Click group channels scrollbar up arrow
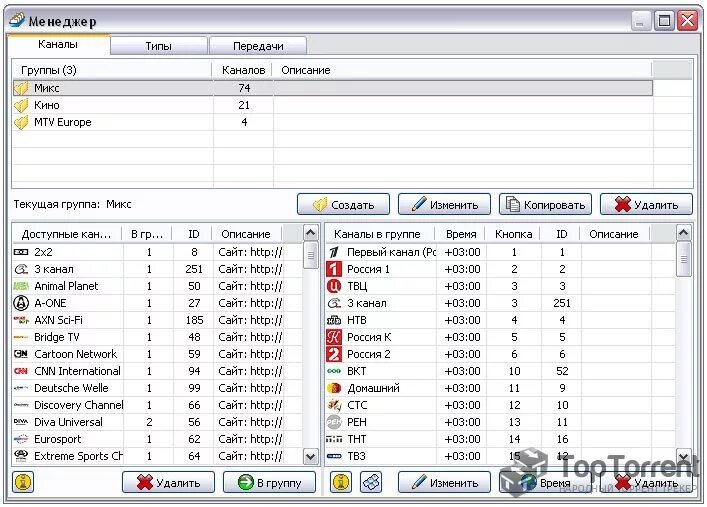The width and height of the screenshot is (707, 507). click(684, 233)
